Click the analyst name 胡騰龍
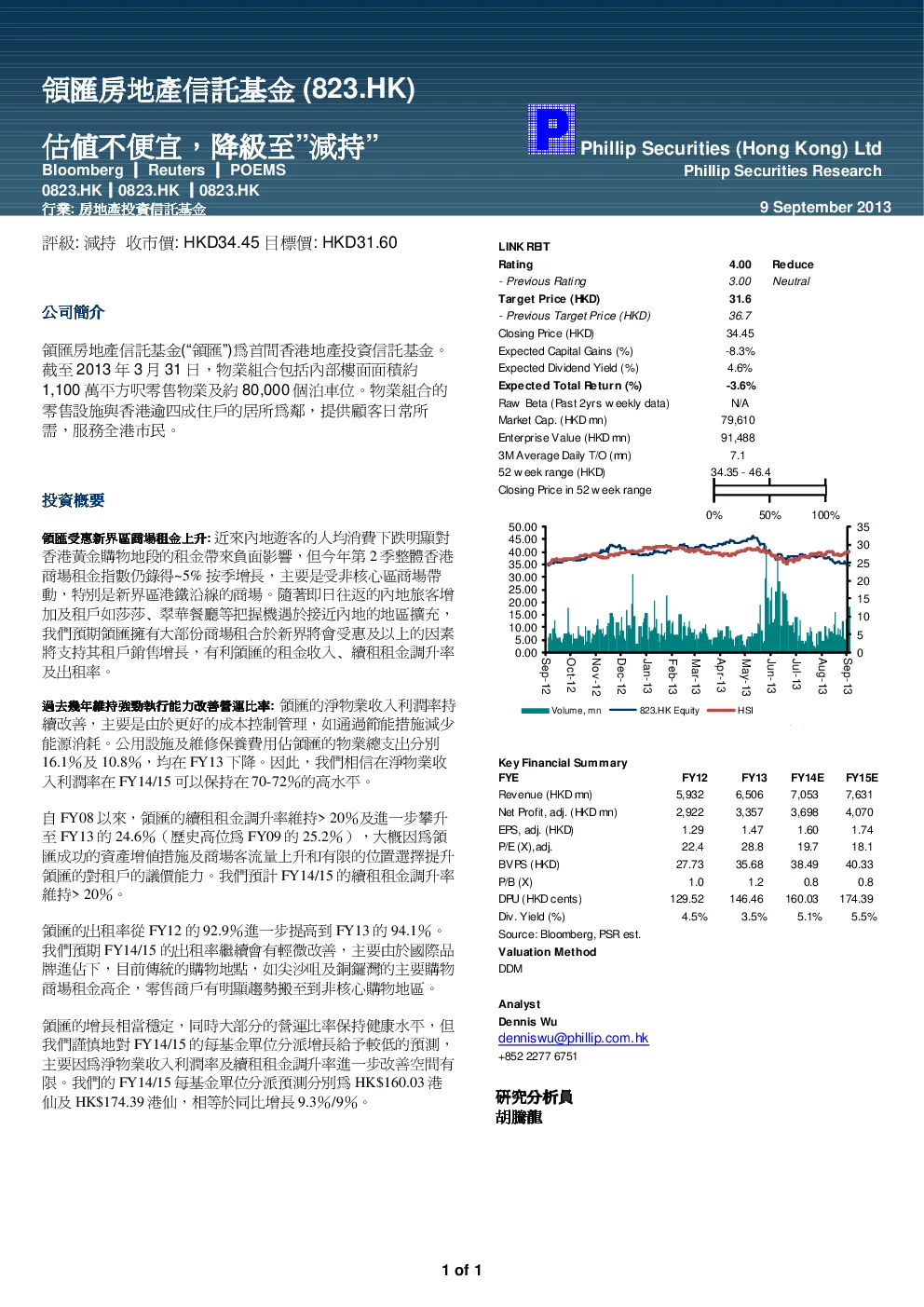The image size is (924, 1307). click(519, 1117)
